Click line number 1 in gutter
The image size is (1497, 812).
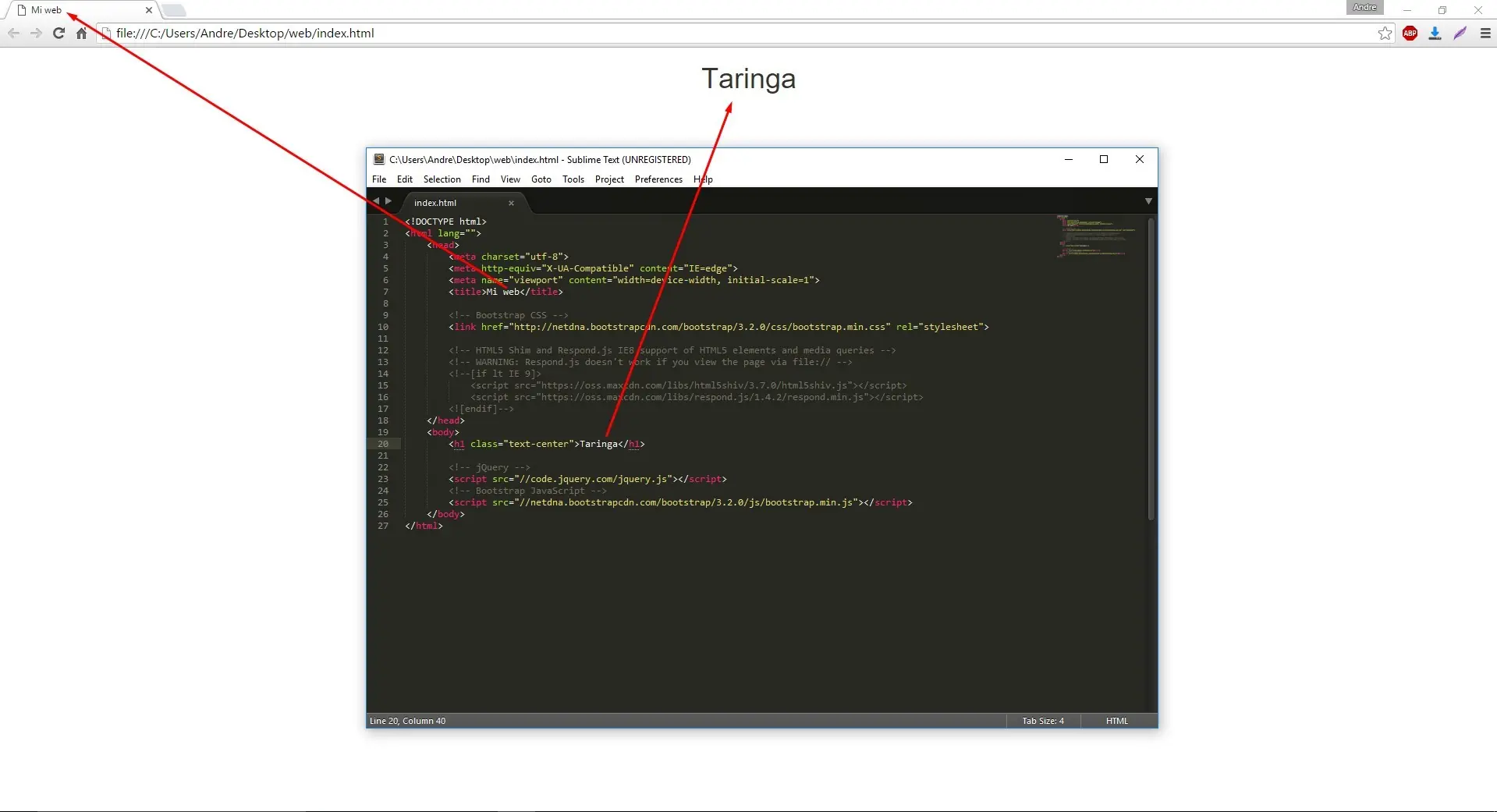385,222
